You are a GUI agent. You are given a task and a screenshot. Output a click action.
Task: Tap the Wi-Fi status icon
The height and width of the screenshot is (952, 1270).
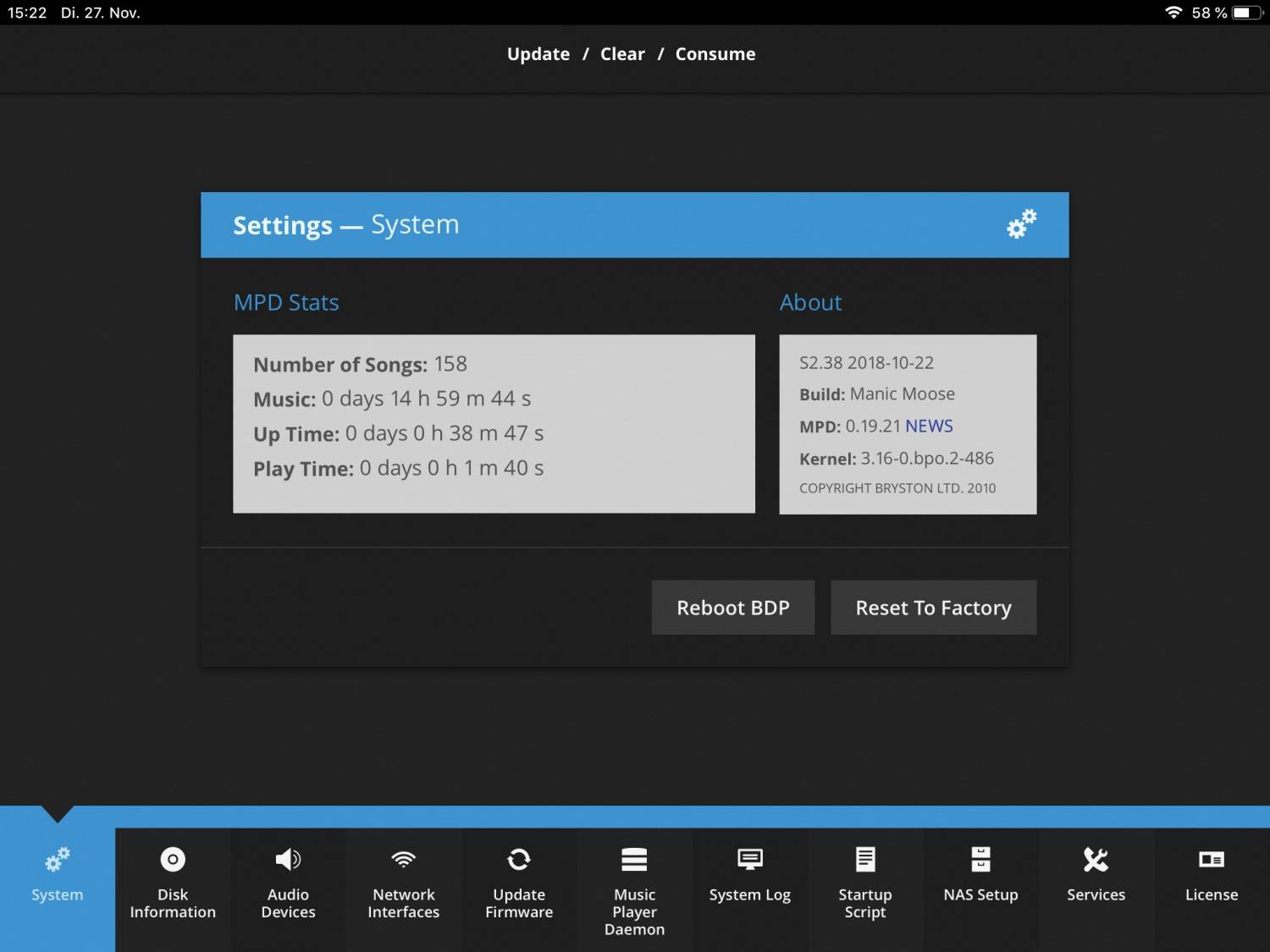(x=1173, y=13)
